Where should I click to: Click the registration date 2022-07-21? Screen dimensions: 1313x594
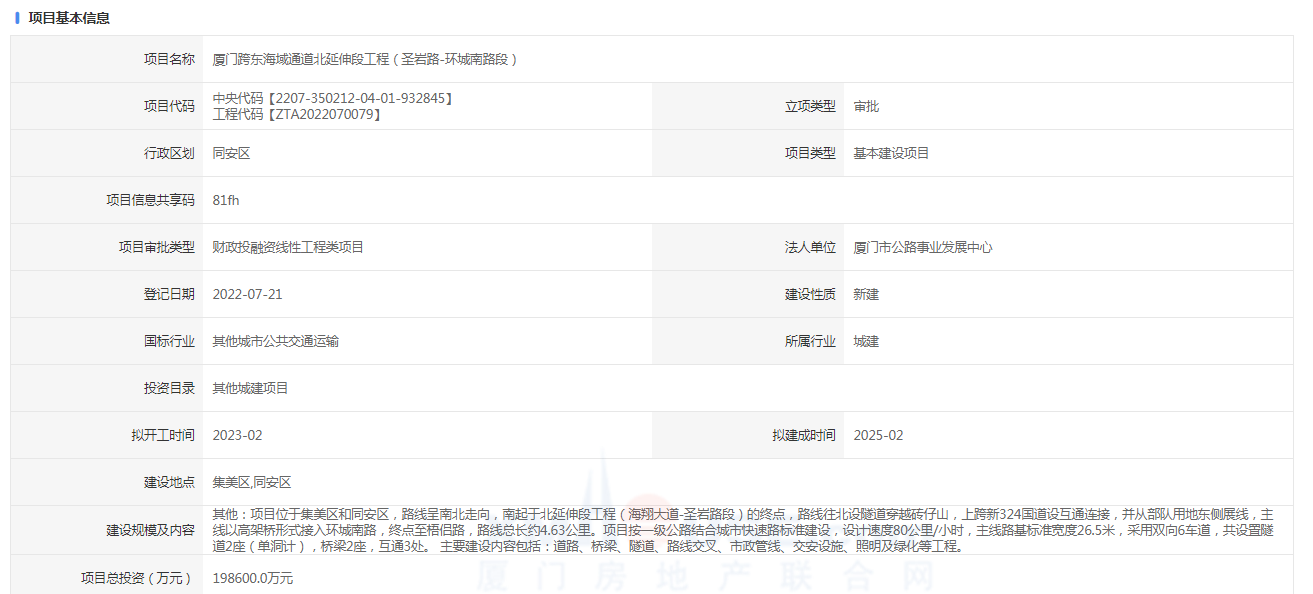tap(247, 294)
